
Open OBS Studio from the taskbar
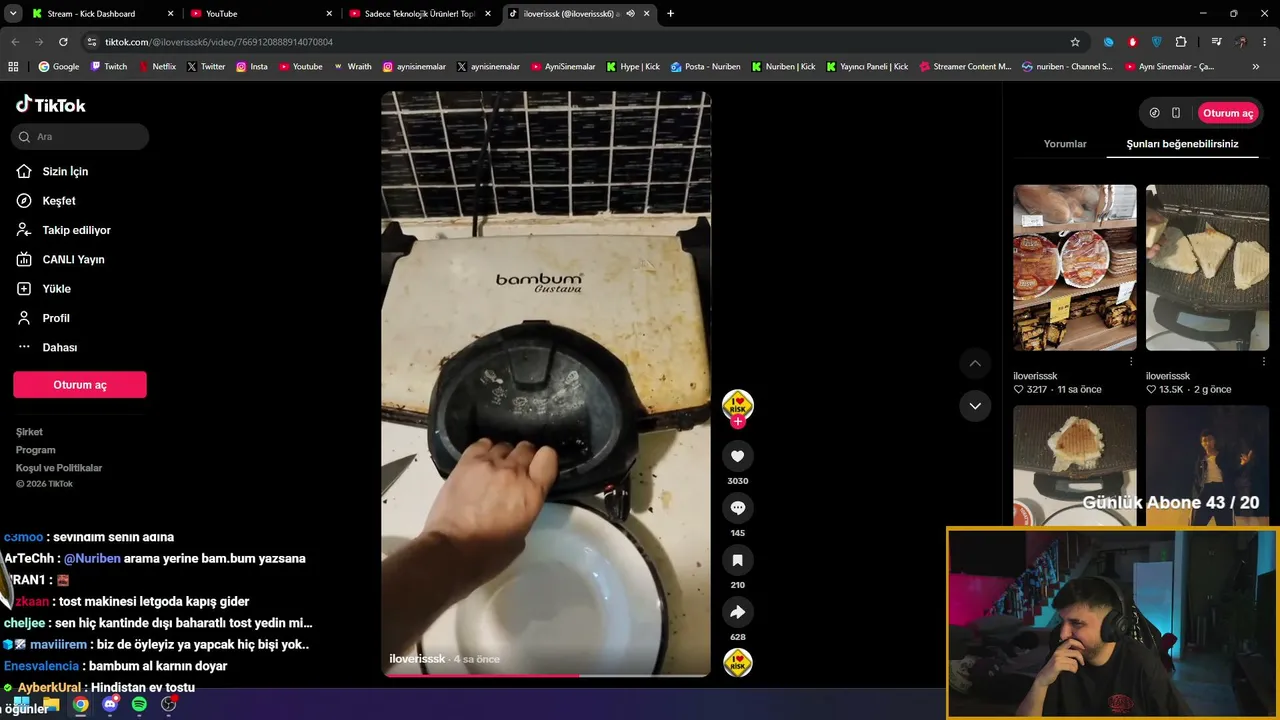(x=169, y=704)
